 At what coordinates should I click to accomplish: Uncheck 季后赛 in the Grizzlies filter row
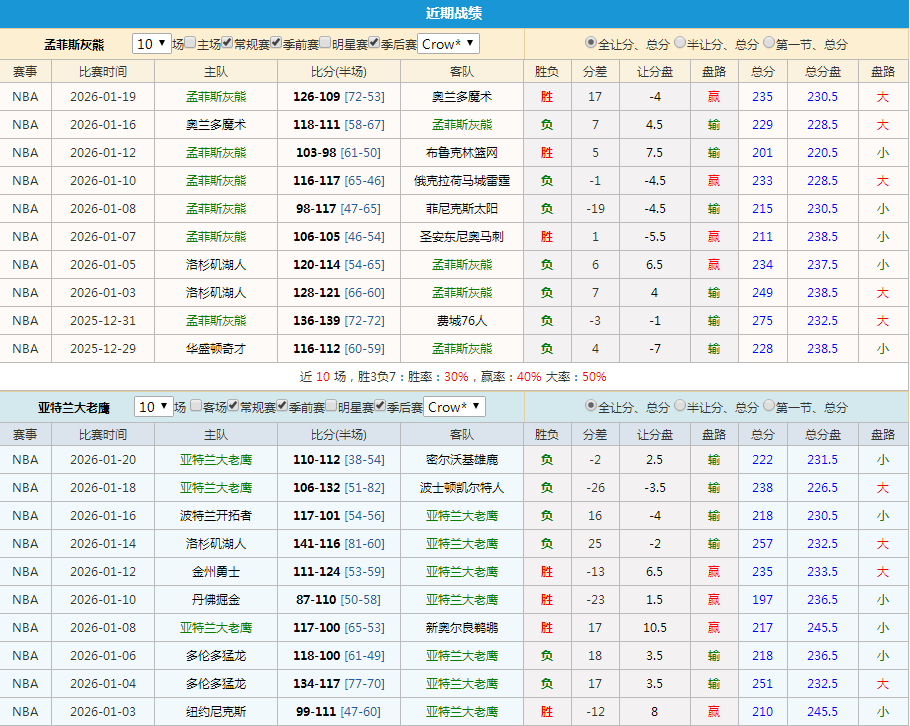click(372, 44)
